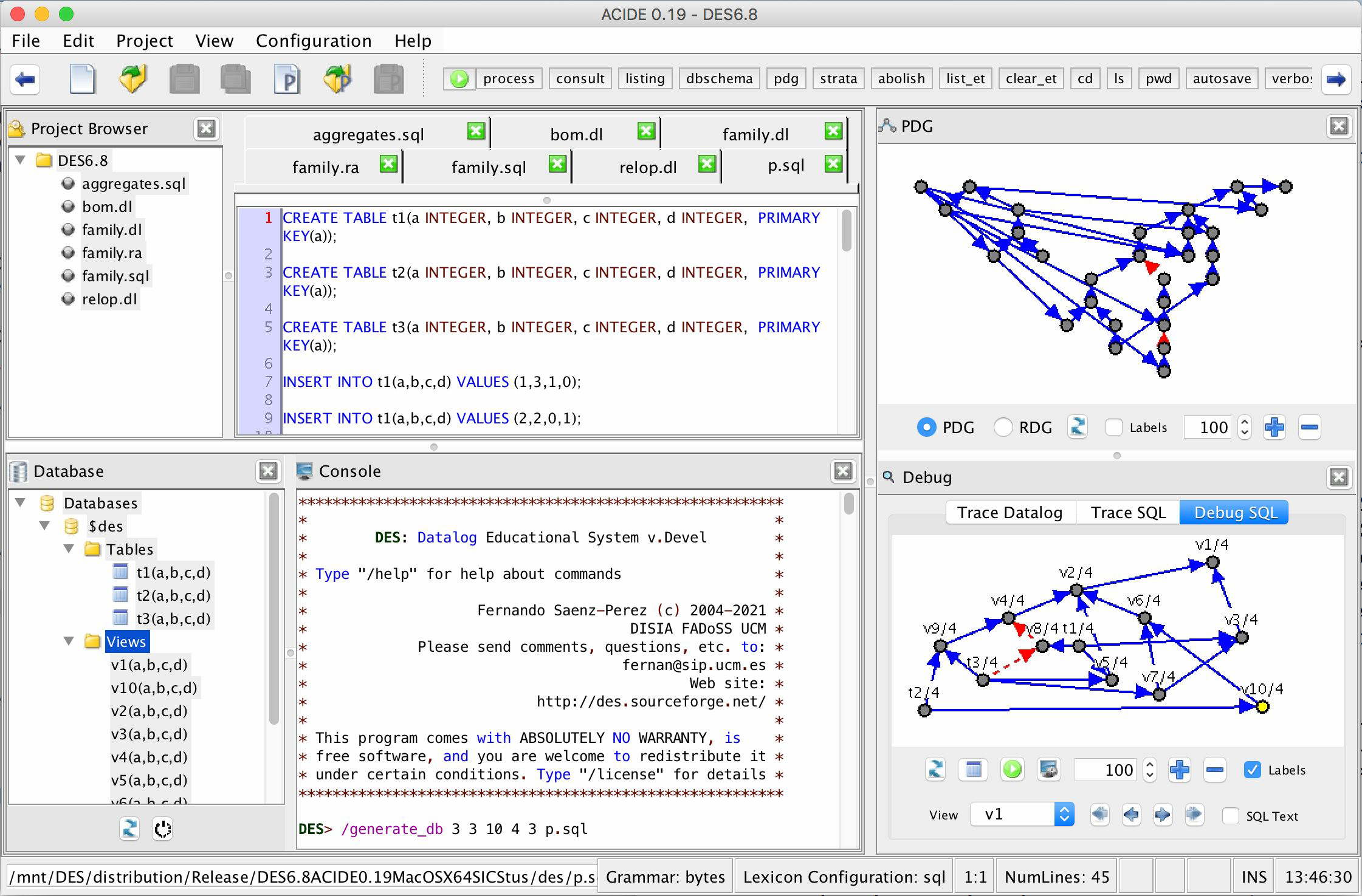1362x896 pixels.
Task: Click the Debug zoom value stepper arrows
Action: [x=1149, y=770]
